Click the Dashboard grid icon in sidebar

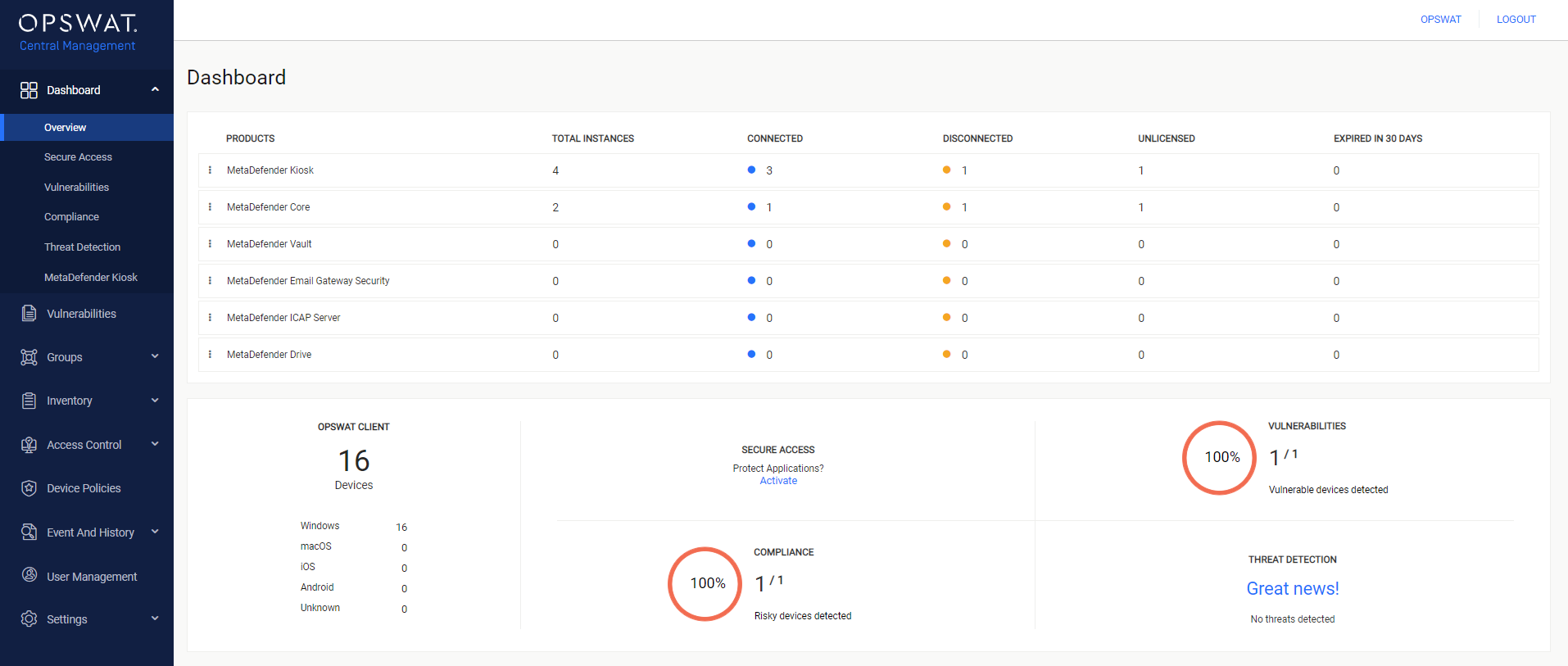point(29,90)
